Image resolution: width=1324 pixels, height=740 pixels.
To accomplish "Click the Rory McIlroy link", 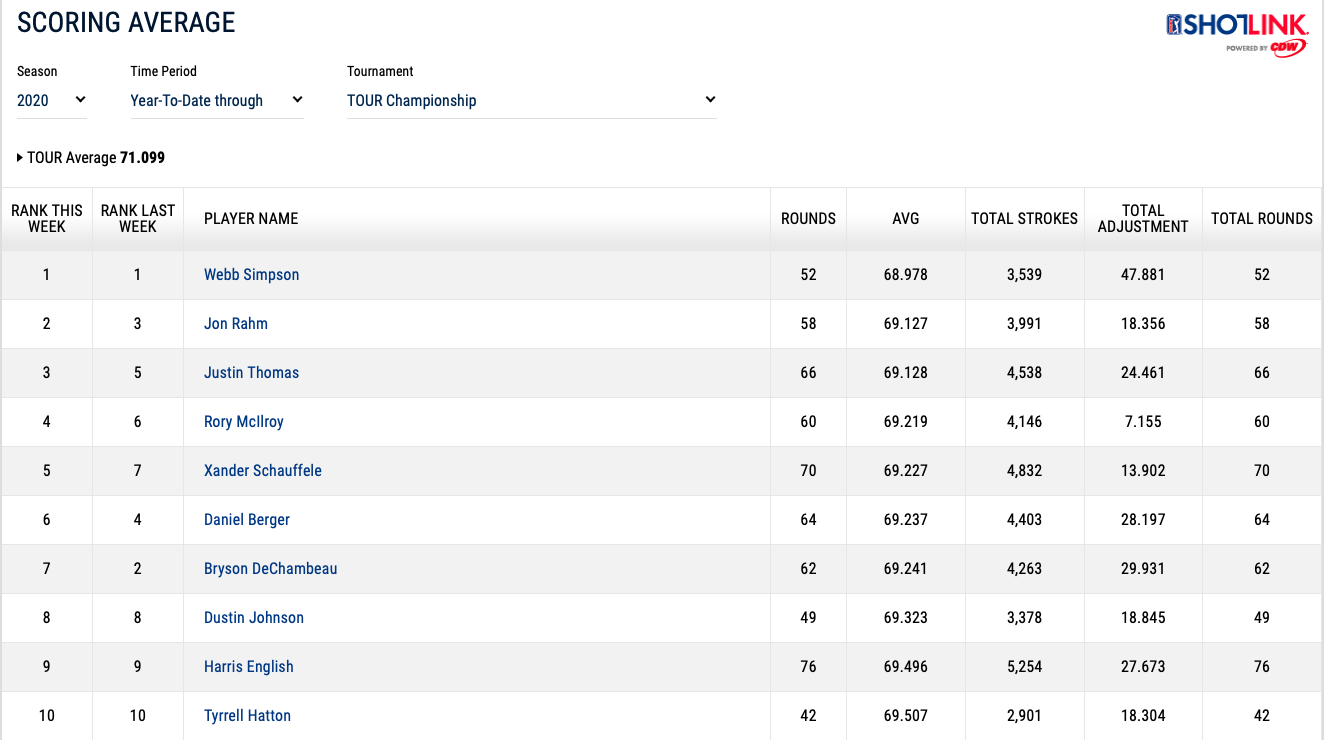I will tap(244, 422).
